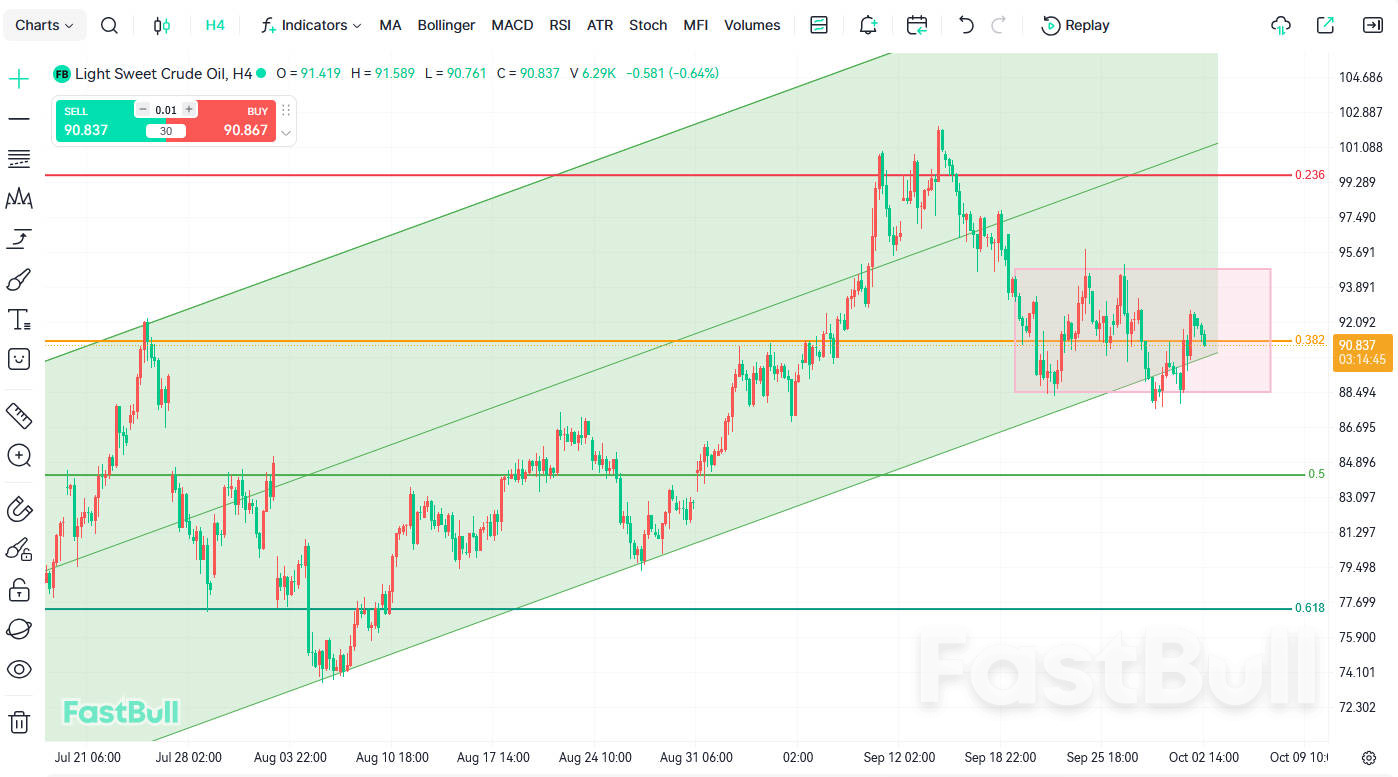The height and width of the screenshot is (777, 1398).
Task: Open the Charts dropdown menu
Action: pyautogui.click(x=44, y=25)
